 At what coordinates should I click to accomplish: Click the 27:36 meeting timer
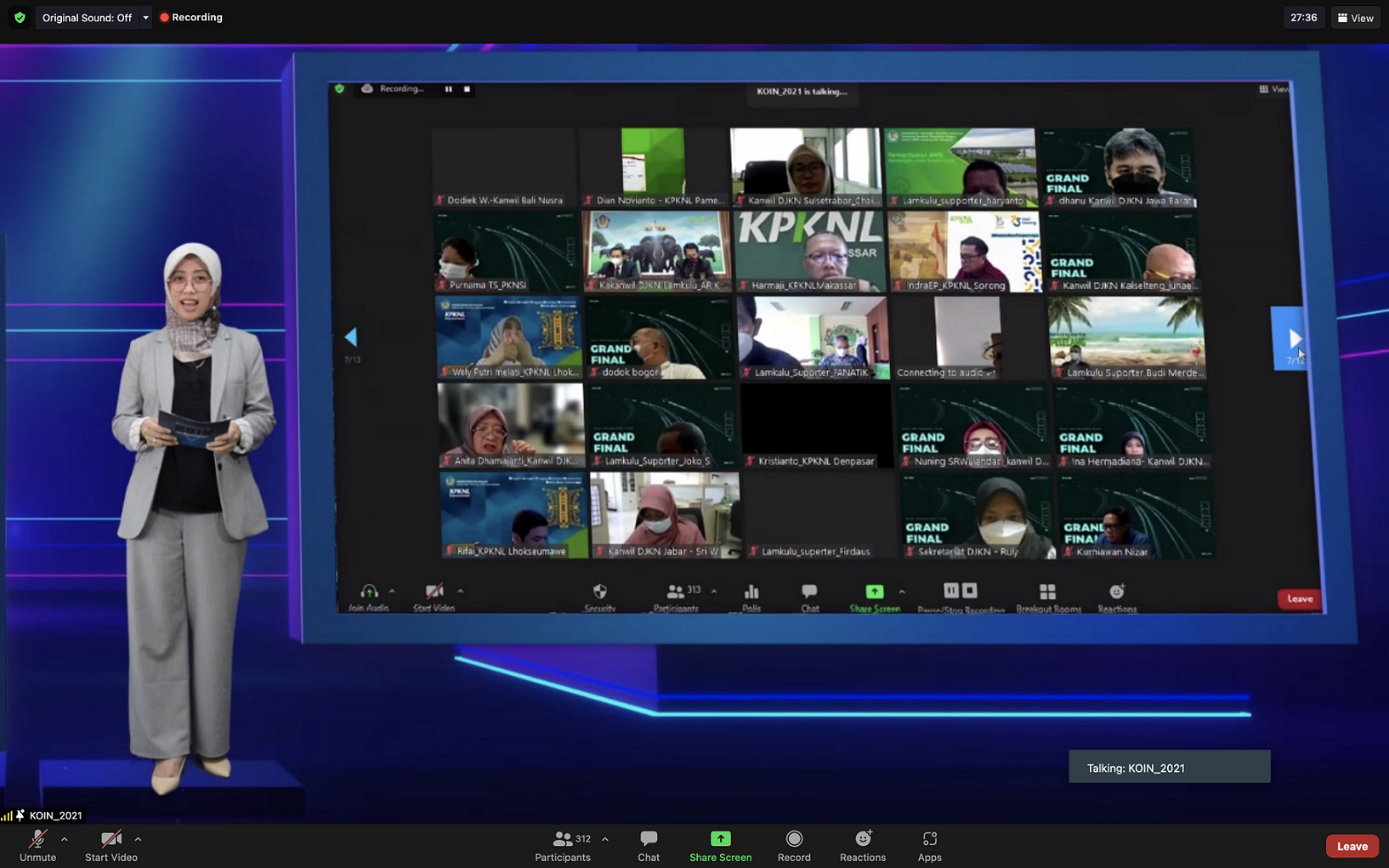tap(1303, 18)
